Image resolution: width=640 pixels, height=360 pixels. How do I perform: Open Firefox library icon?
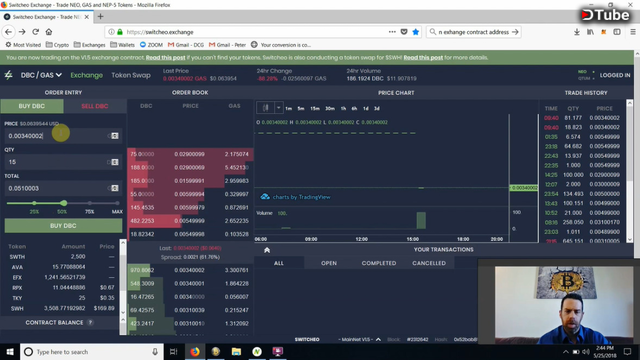(590, 32)
